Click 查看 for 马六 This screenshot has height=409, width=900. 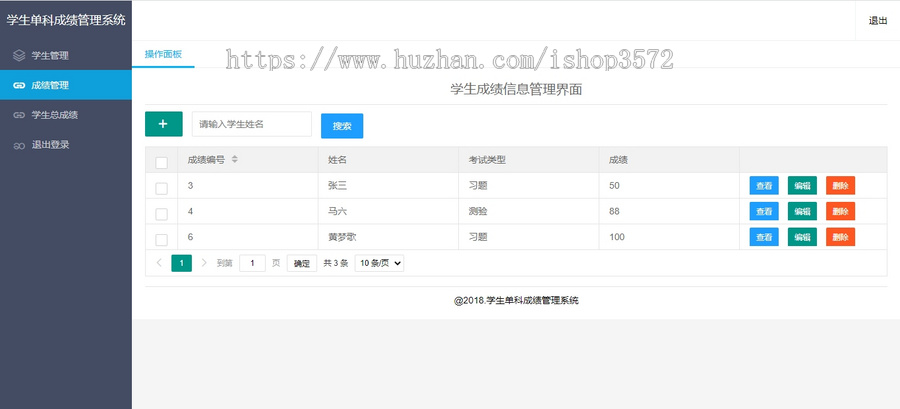click(764, 211)
